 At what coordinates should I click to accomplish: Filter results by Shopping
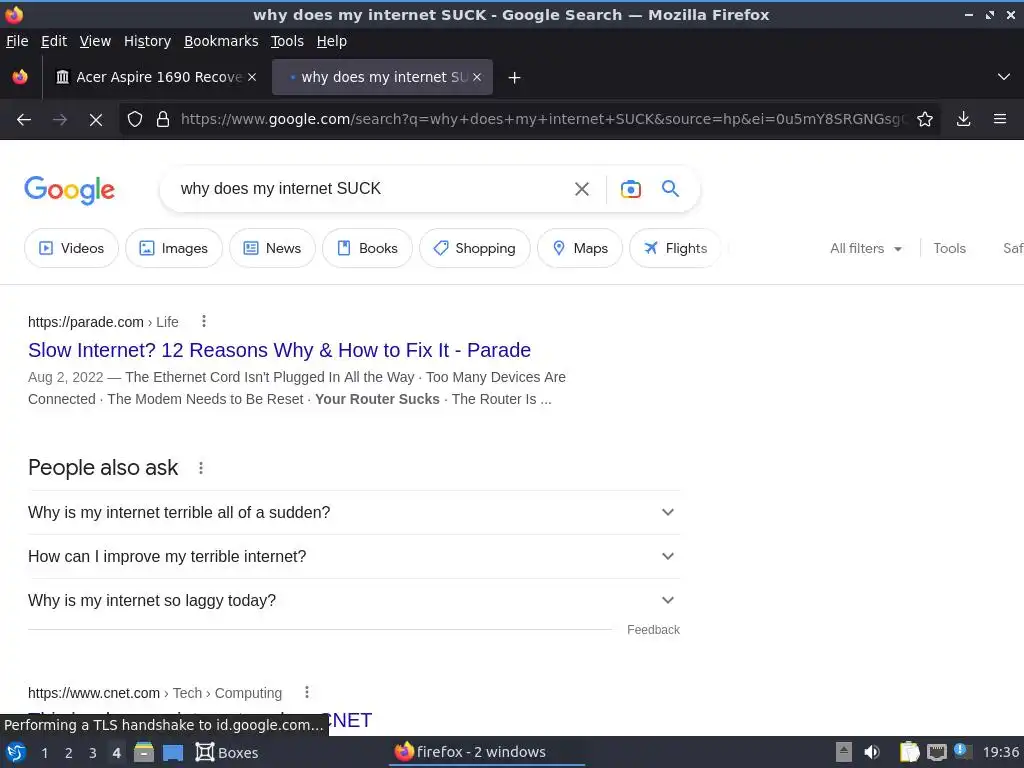[x=475, y=248]
